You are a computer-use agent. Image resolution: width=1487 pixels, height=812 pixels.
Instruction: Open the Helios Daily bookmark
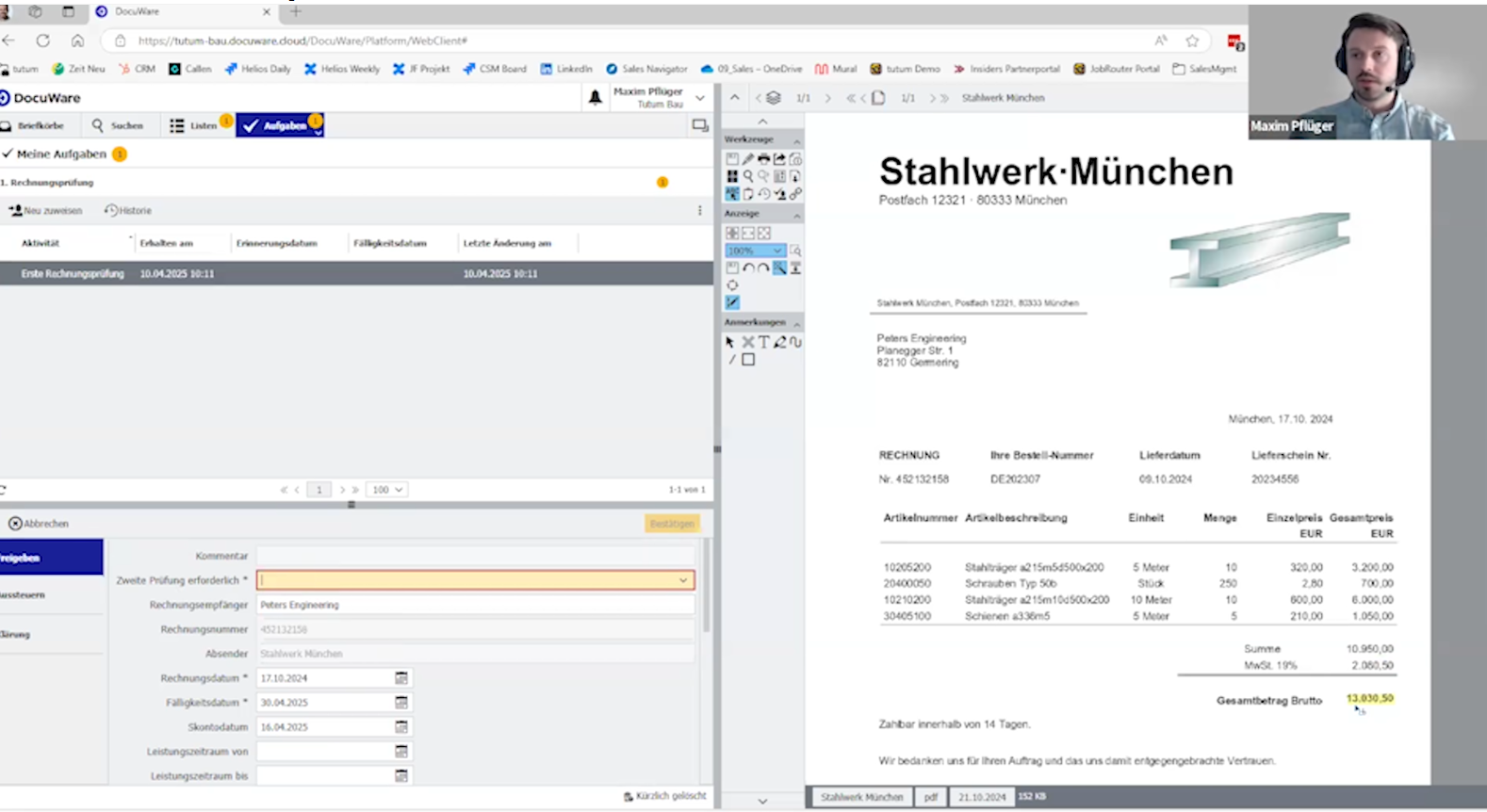(257, 69)
